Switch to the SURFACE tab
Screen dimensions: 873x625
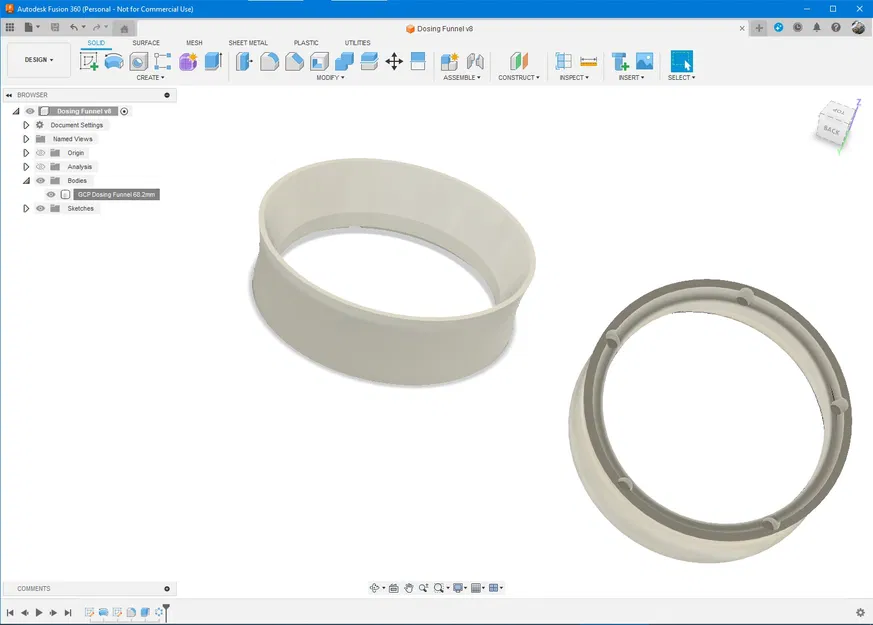pyautogui.click(x=145, y=43)
